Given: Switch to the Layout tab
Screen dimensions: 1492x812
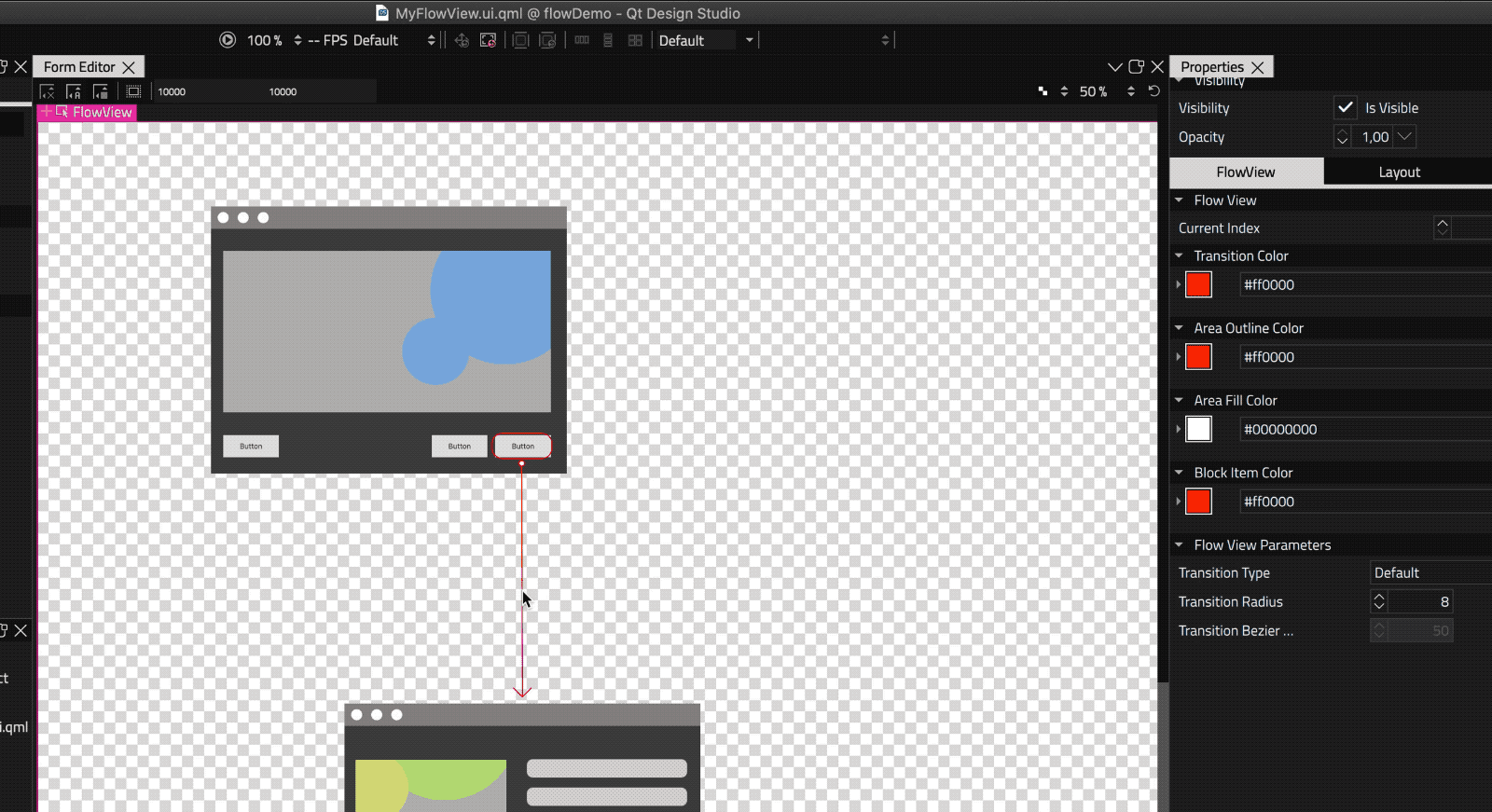Looking at the screenshot, I should (x=1399, y=172).
